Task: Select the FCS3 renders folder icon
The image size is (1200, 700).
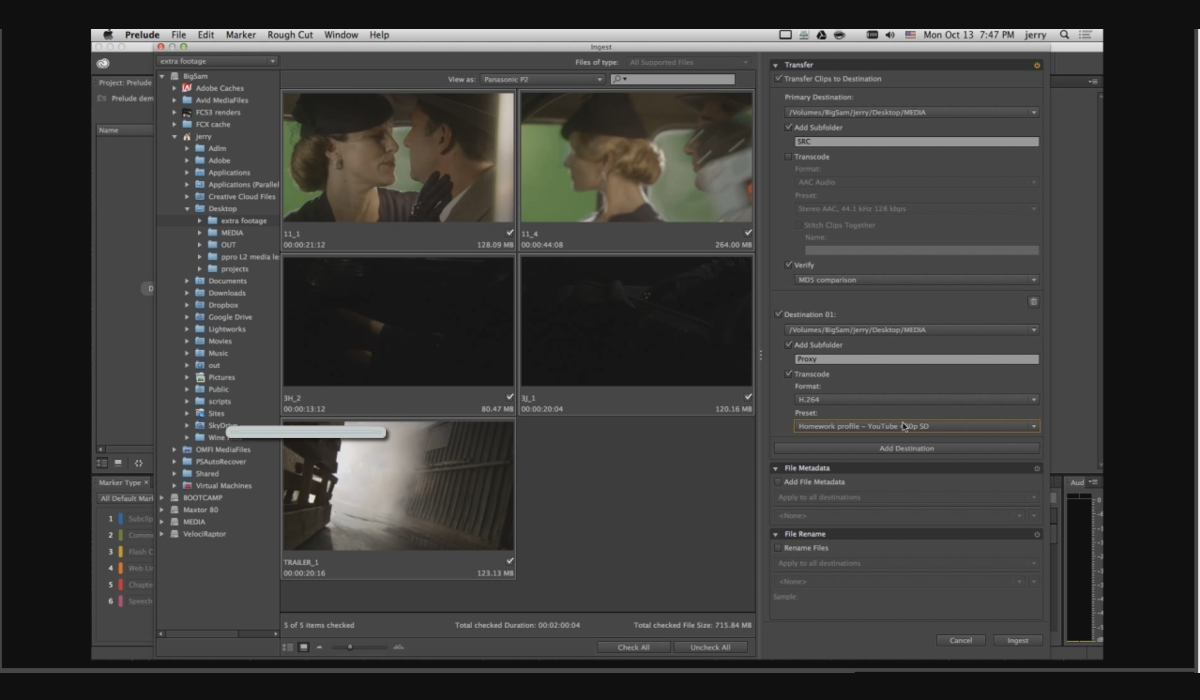Action: [187, 112]
